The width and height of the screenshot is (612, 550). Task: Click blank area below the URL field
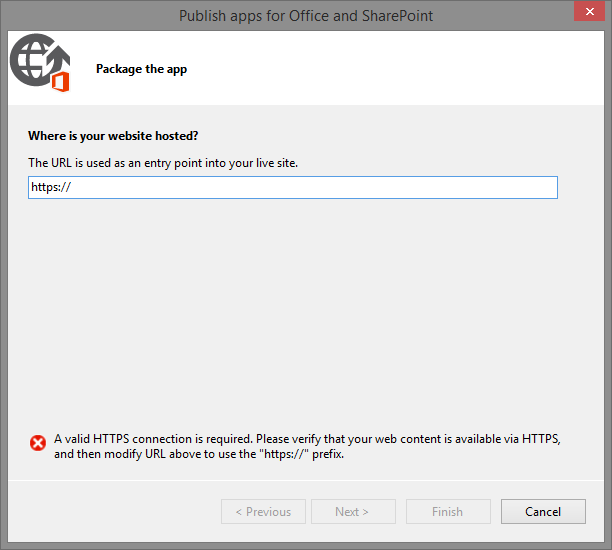tap(300, 300)
